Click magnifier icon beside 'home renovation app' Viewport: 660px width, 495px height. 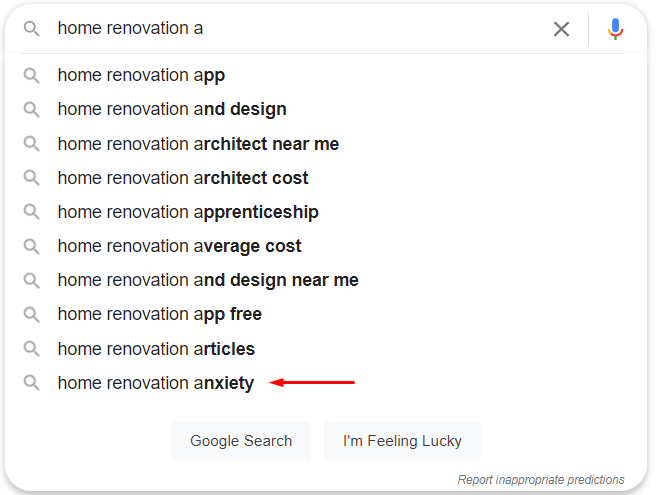point(32,76)
